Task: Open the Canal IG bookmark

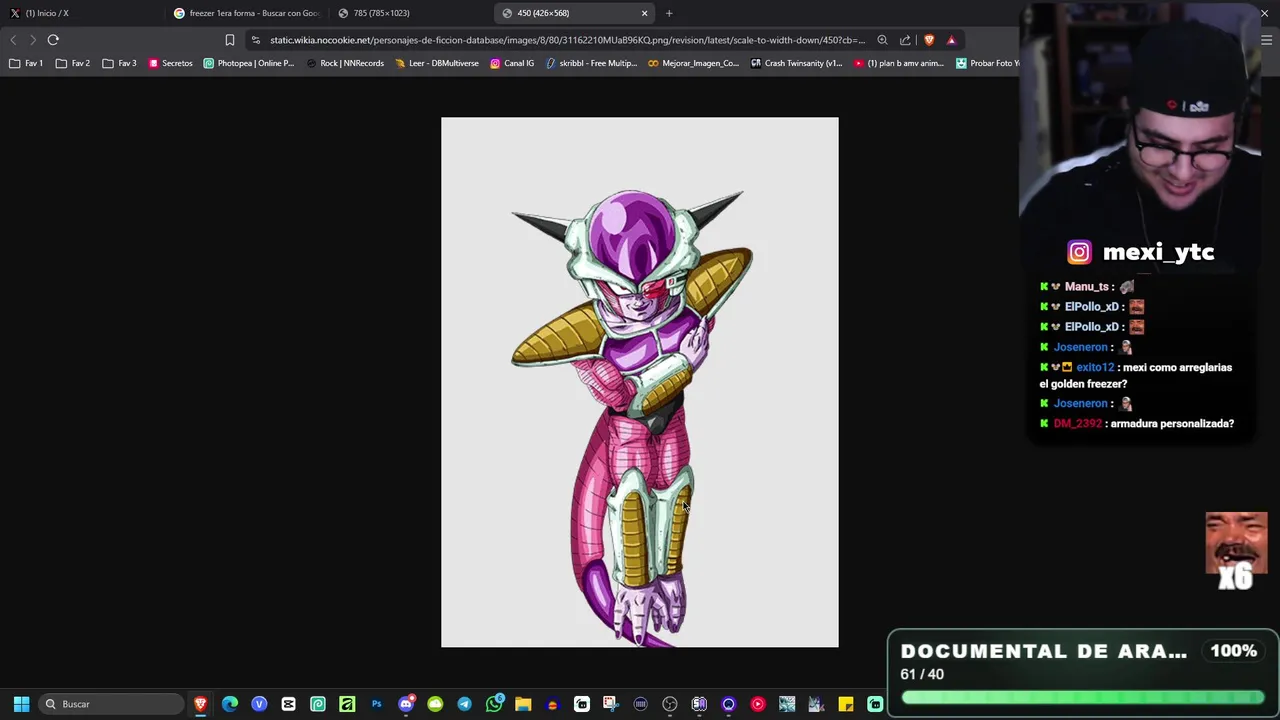Action: click(512, 63)
